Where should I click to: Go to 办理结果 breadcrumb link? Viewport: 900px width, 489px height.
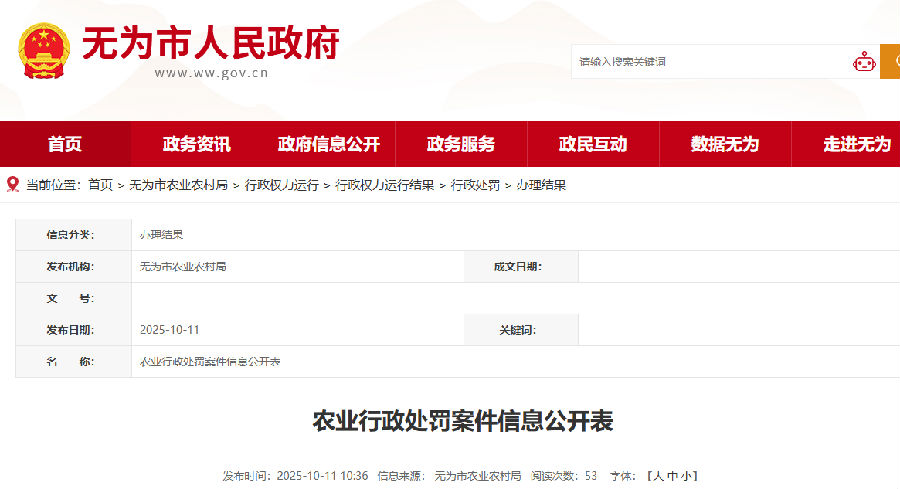coord(541,185)
